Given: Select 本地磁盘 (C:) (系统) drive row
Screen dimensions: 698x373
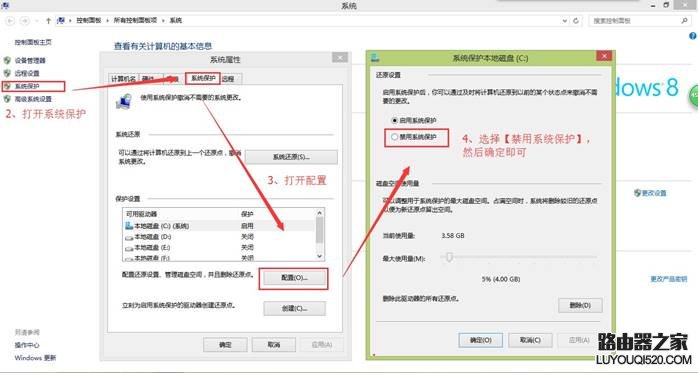Looking at the screenshot, I should (x=220, y=226).
